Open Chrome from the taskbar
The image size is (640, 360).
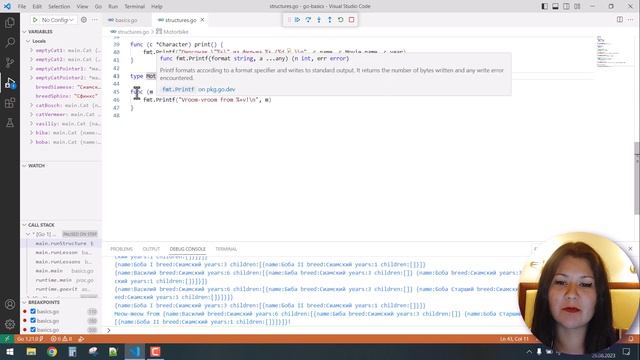52,352
